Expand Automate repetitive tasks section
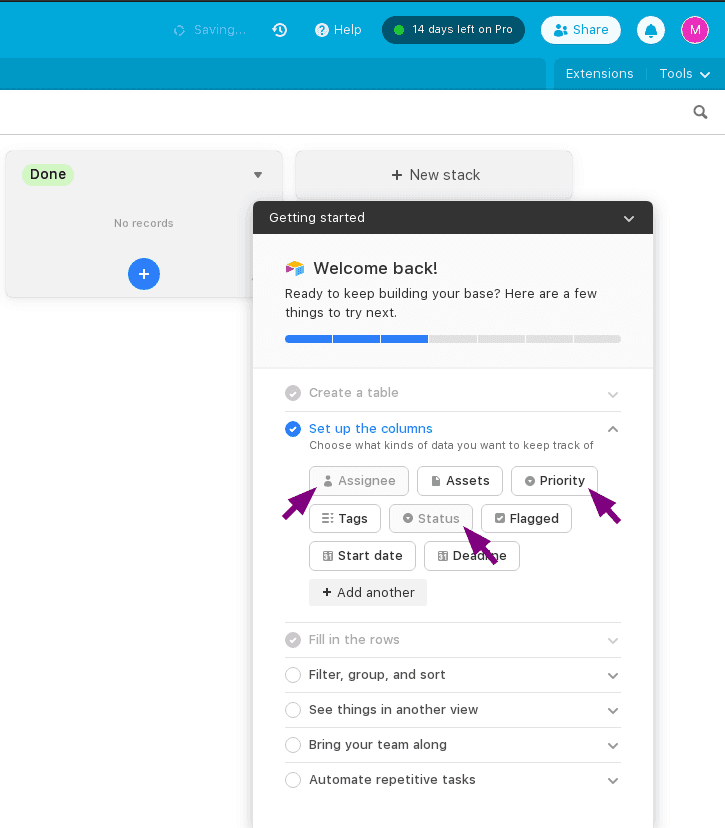This screenshot has width=725, height=828. pos(612,780)
